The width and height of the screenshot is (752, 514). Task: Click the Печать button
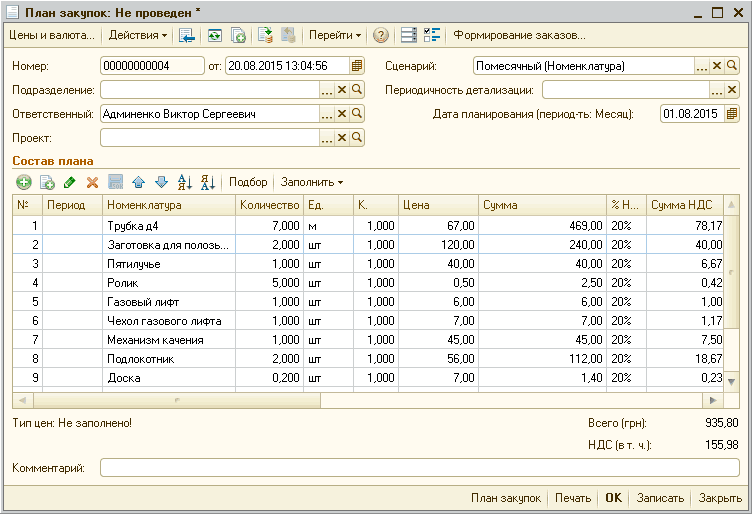pyautogui.click(x=573, y=498)
